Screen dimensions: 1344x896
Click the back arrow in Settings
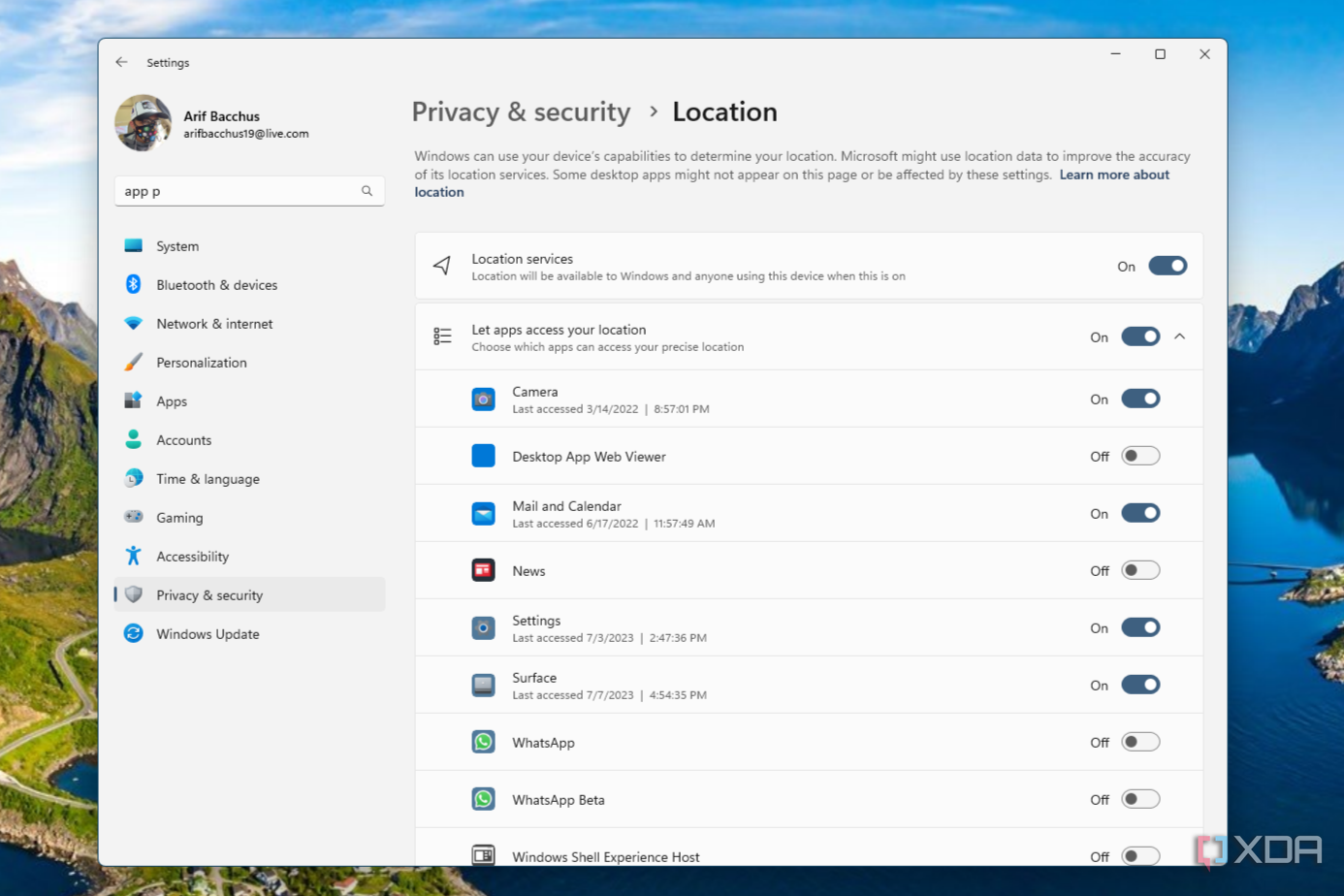tap(121, 62)
